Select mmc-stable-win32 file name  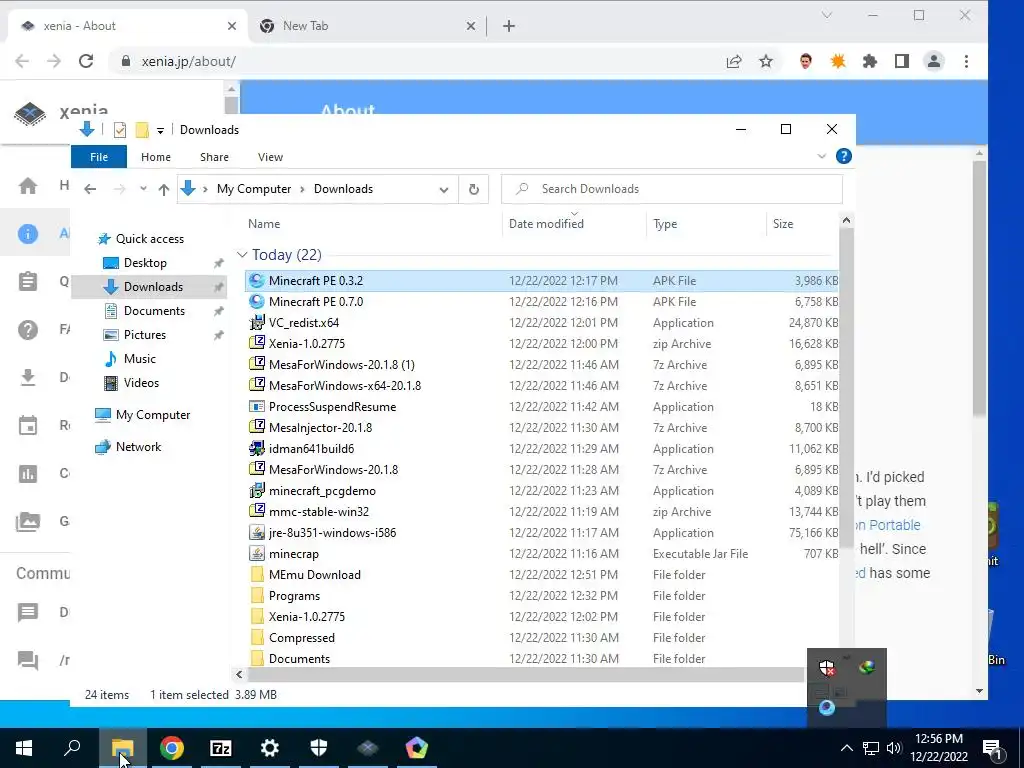tap(319, 511)
